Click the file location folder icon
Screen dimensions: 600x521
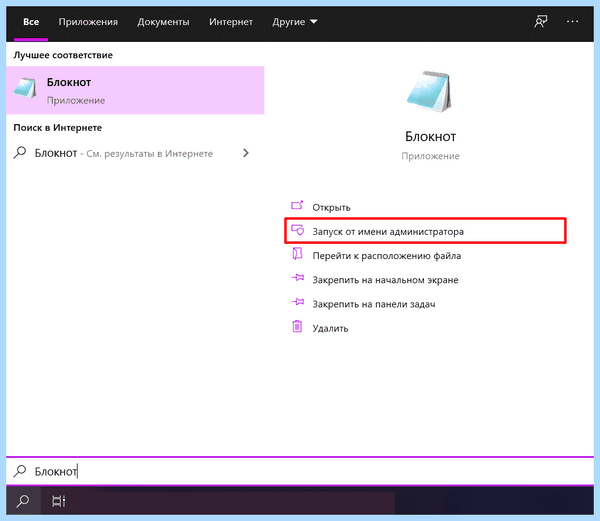click(x=297, y=254)
